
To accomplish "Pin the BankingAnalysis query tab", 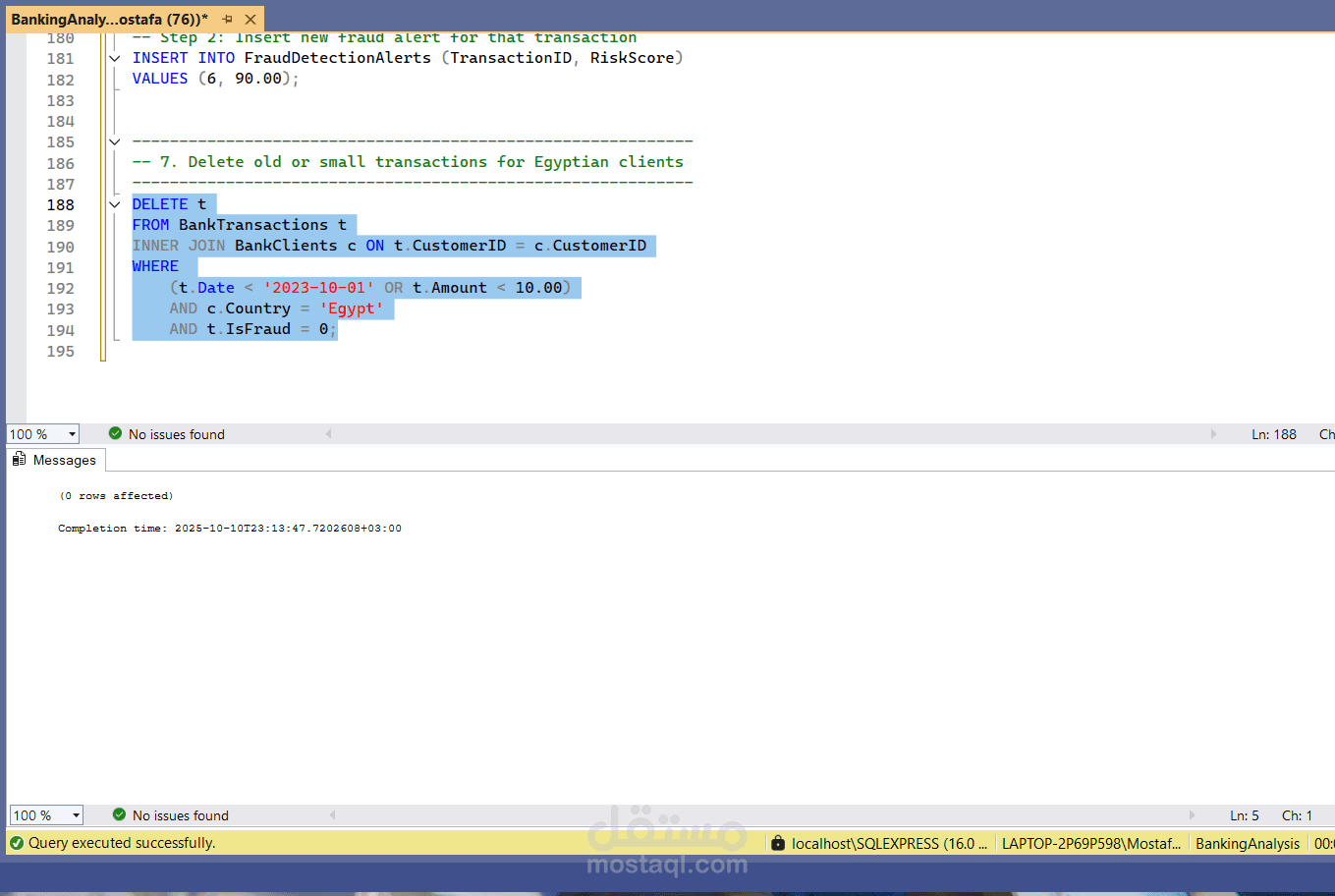I will [x=228, y=20].
